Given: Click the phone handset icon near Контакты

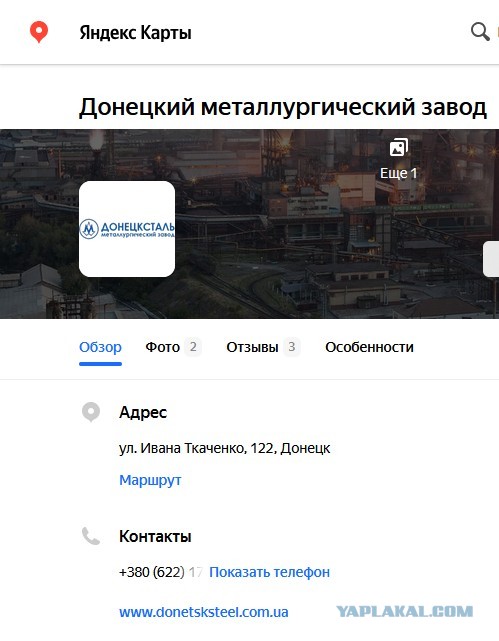Looking at the screenshot, I should pos(91,536).
